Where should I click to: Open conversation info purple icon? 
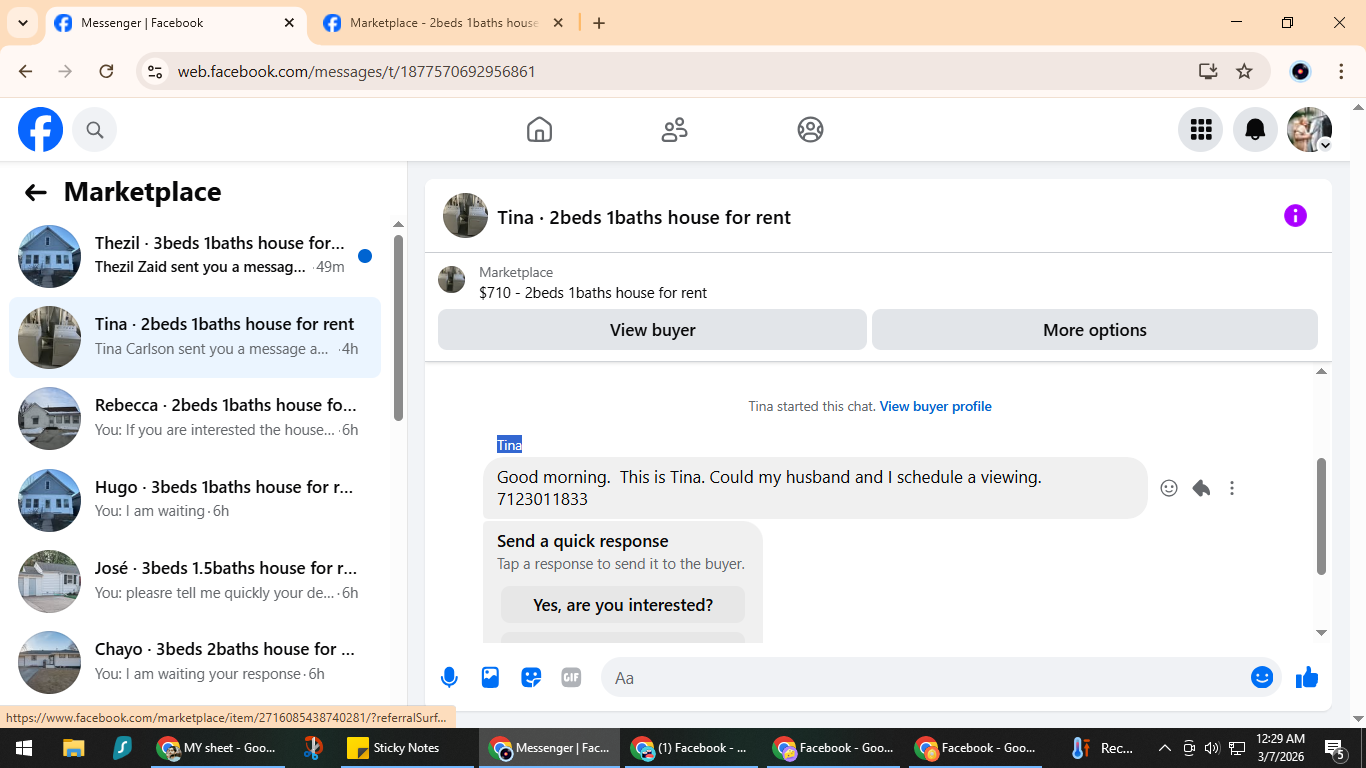coord(1295,216)
